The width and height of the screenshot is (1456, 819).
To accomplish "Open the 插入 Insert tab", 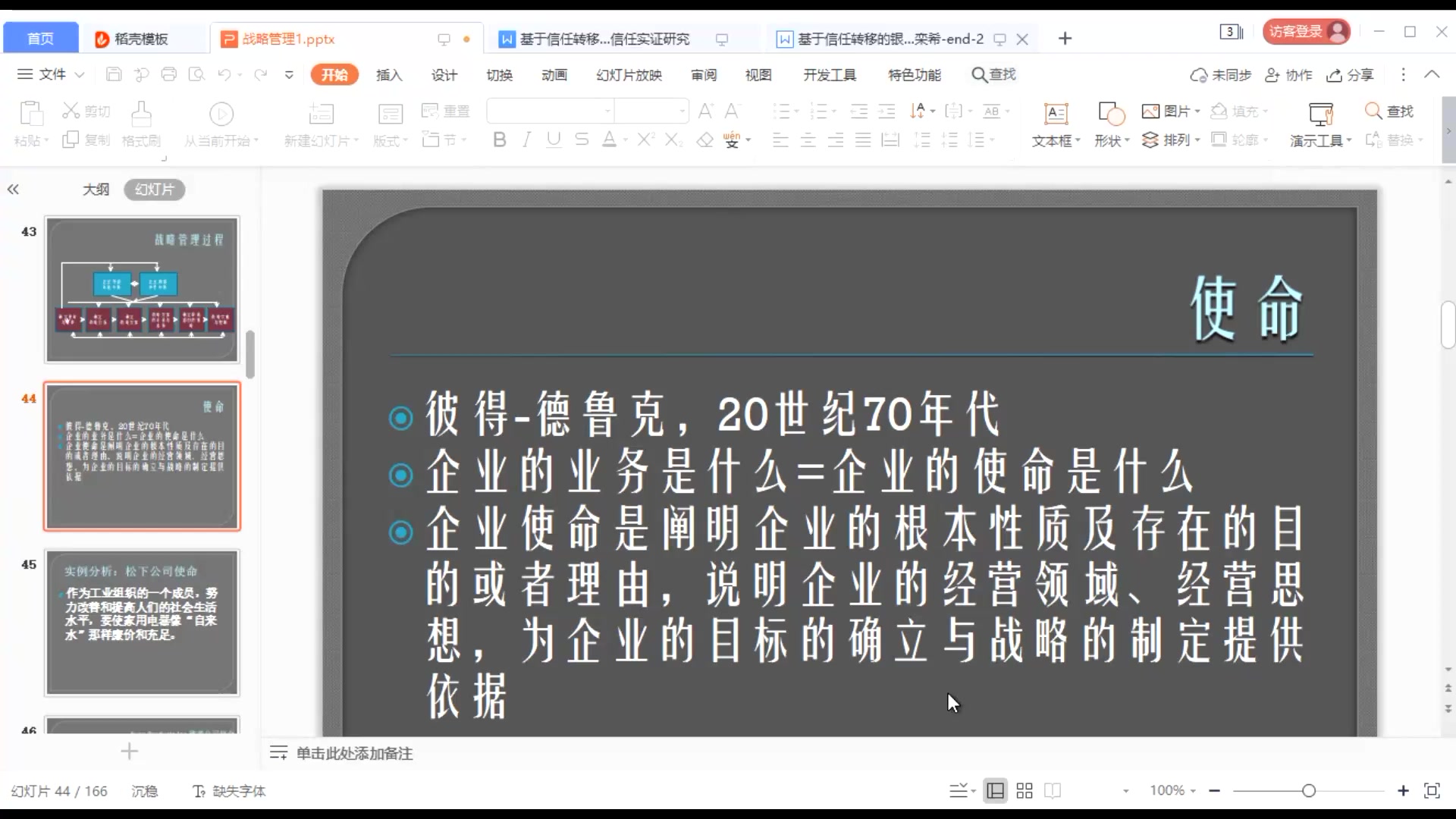I will click(389, 74).
